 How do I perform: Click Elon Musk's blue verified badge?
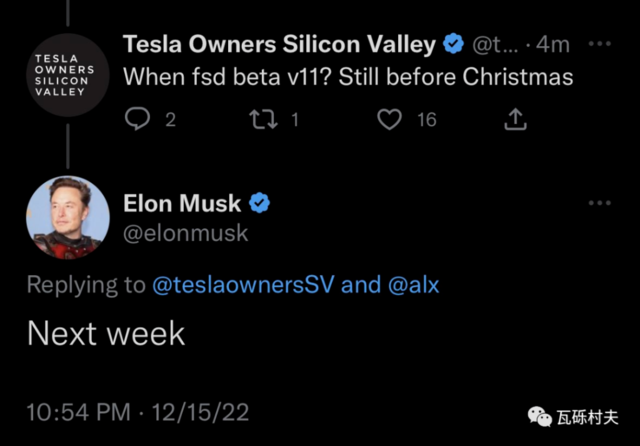click(x=259, y=204)
